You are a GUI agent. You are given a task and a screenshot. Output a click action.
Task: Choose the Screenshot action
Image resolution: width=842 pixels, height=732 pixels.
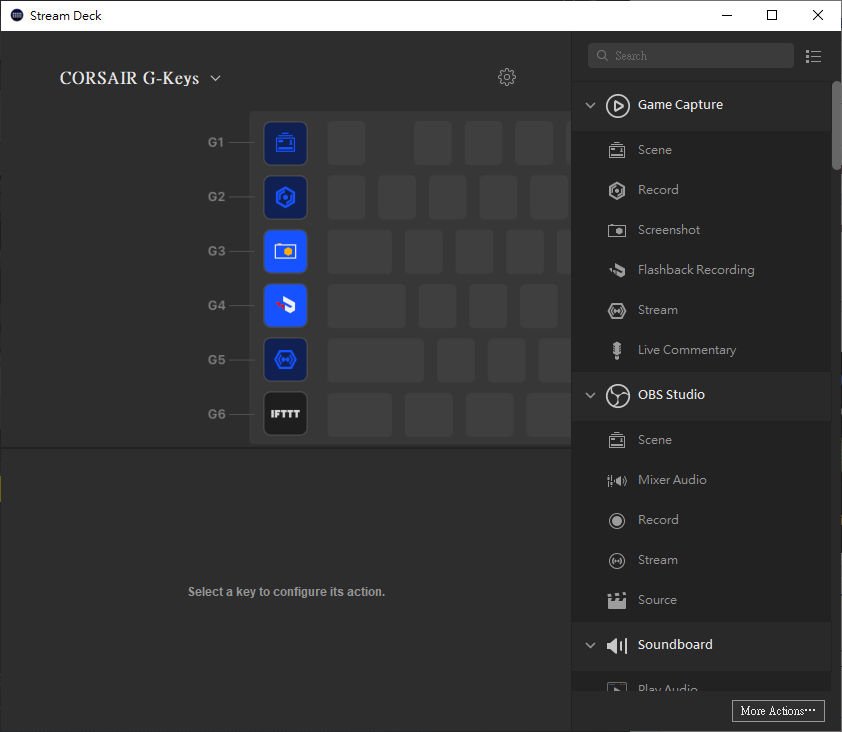(701, 230)
